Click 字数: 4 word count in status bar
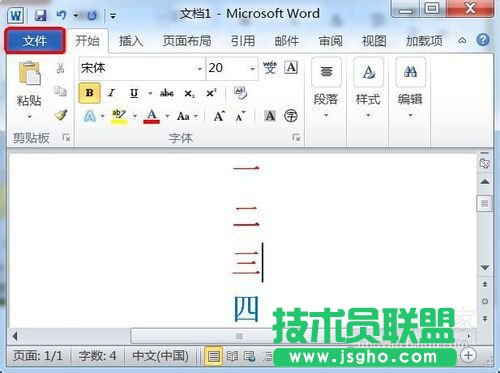The width and height of the screenshot is (500, 373). (97, 356)
